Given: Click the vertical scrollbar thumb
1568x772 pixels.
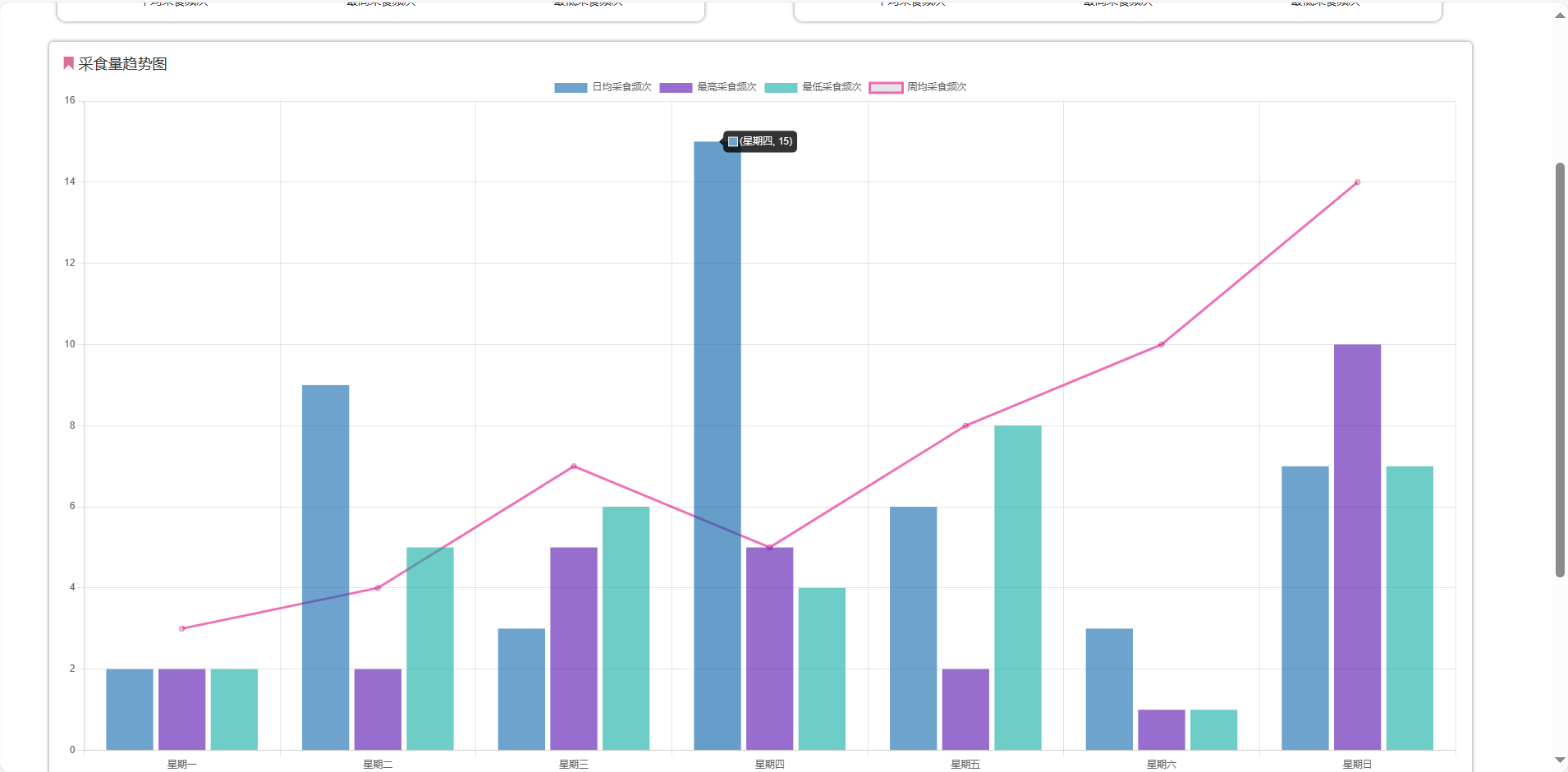Looking at the screenshot, I should 1560,370.
